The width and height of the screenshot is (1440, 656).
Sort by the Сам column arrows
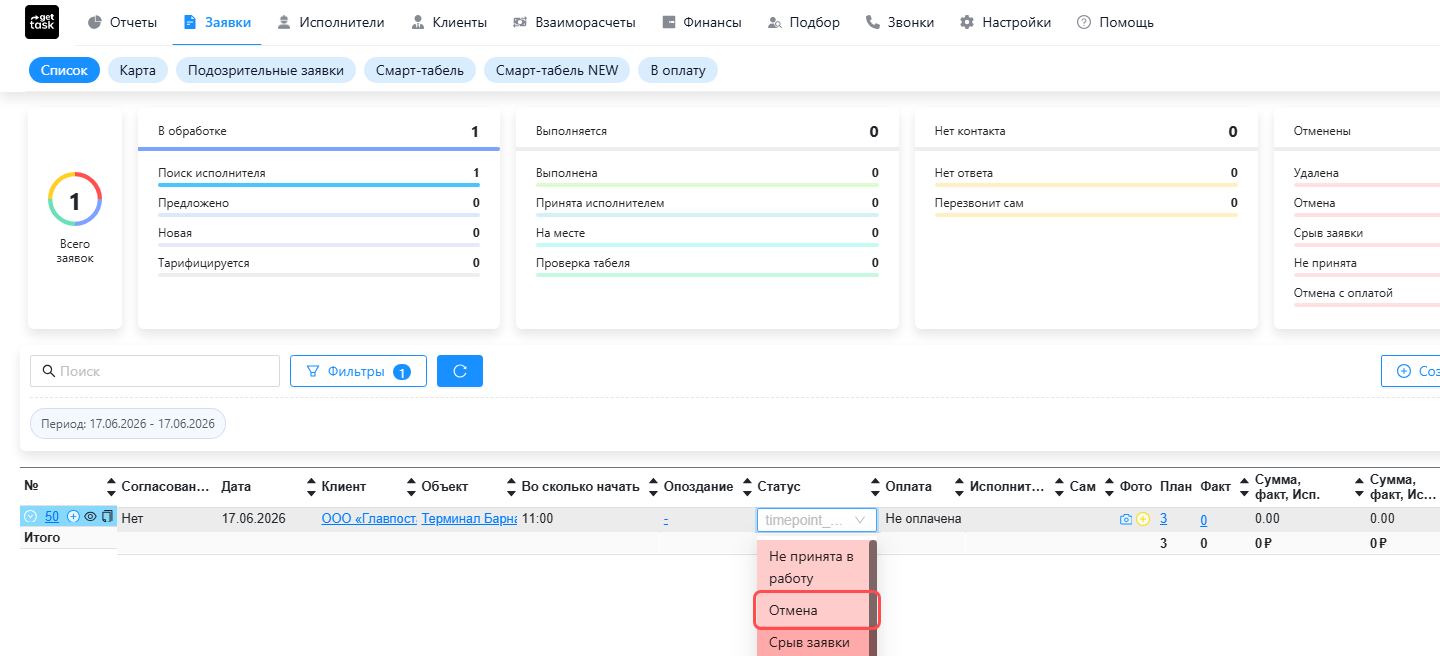pos(1109,487)
